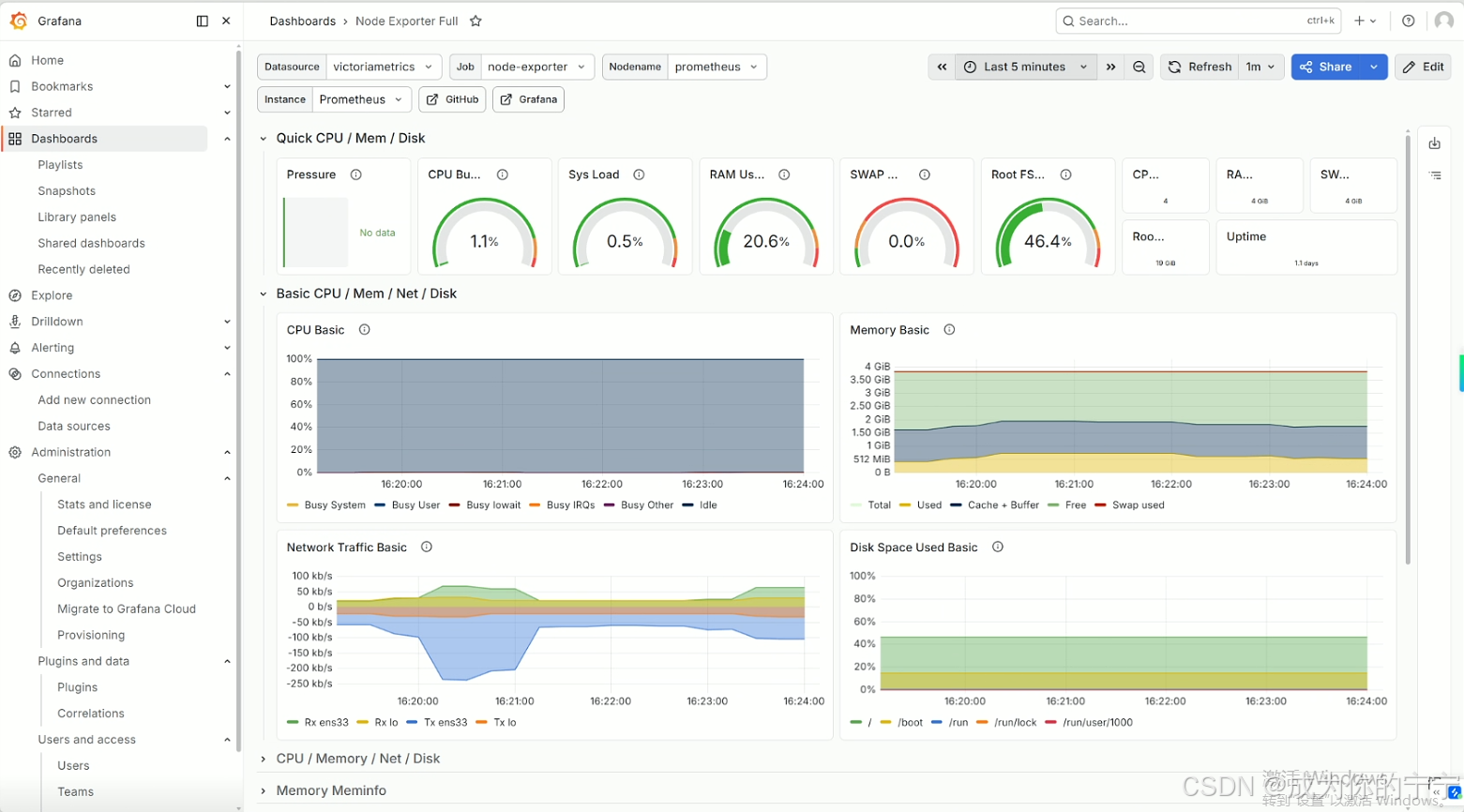Click the Grafana logo icon

tap(18, 21)
